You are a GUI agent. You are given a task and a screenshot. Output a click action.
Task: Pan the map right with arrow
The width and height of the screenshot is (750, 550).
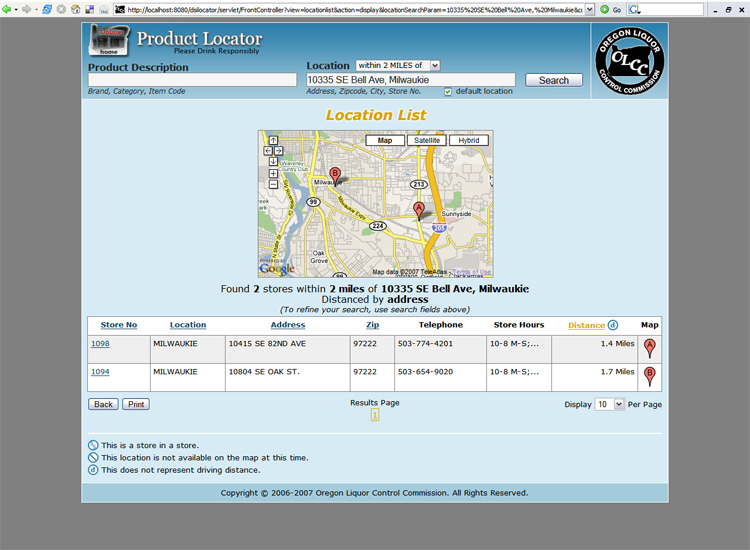(278, 151)
